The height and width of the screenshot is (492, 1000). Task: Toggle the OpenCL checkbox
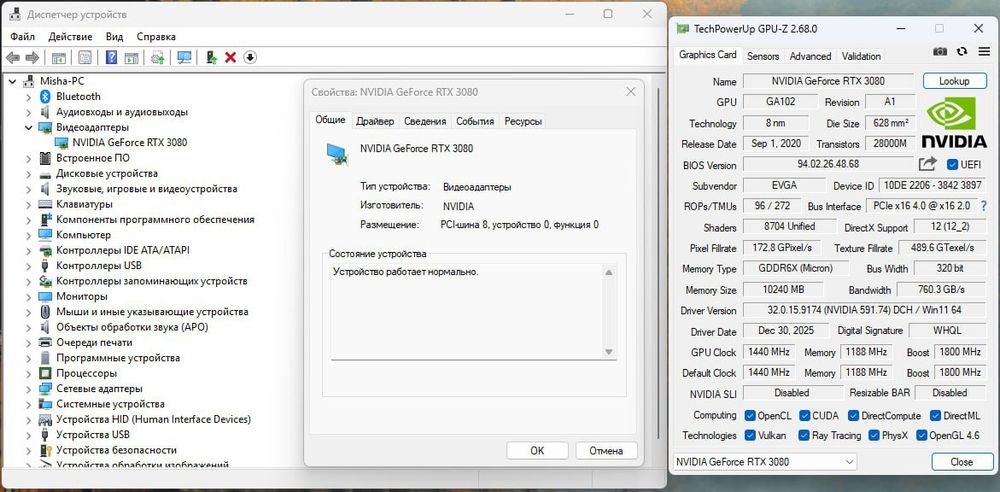click(750, 415)
